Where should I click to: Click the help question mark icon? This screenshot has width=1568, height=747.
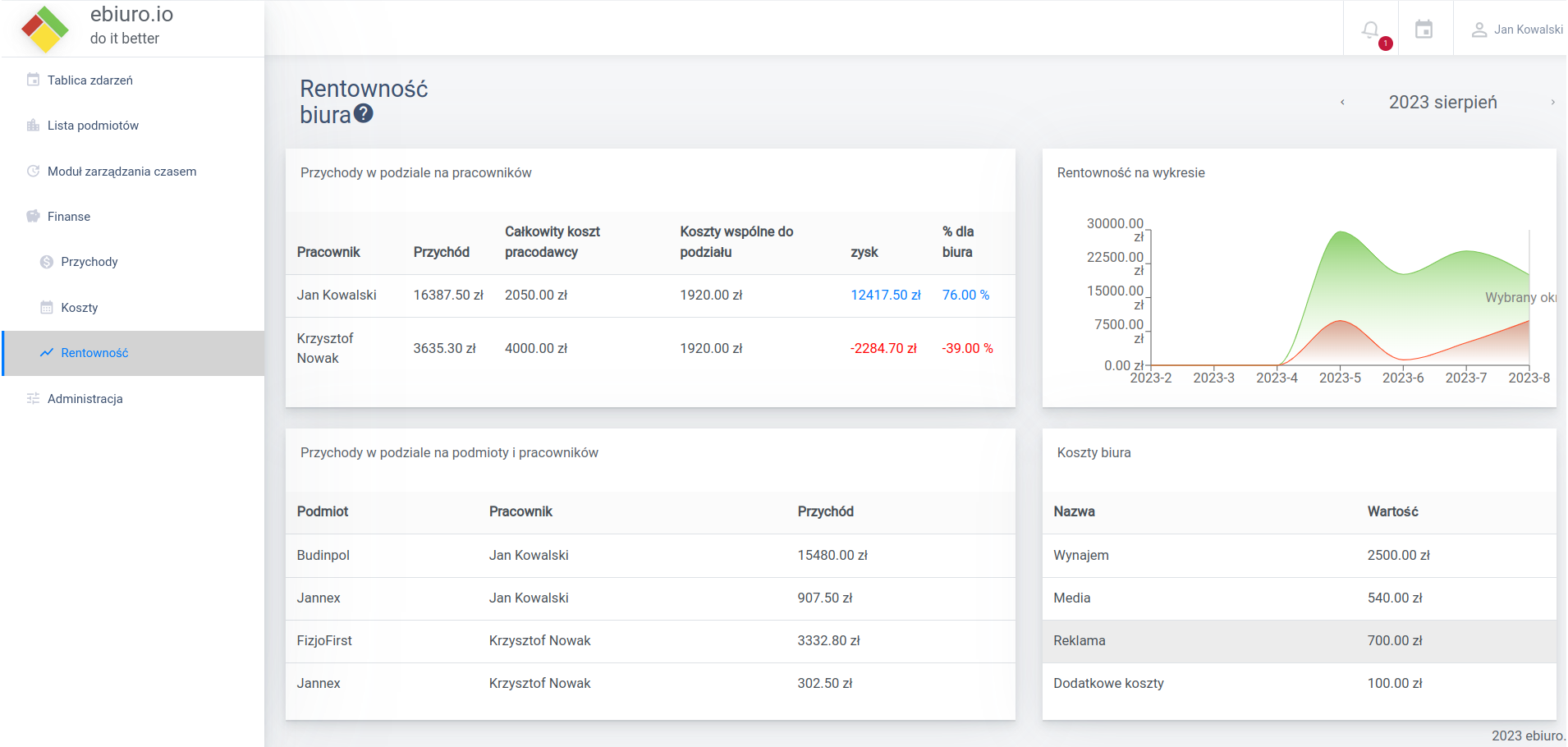pos(364,114)
